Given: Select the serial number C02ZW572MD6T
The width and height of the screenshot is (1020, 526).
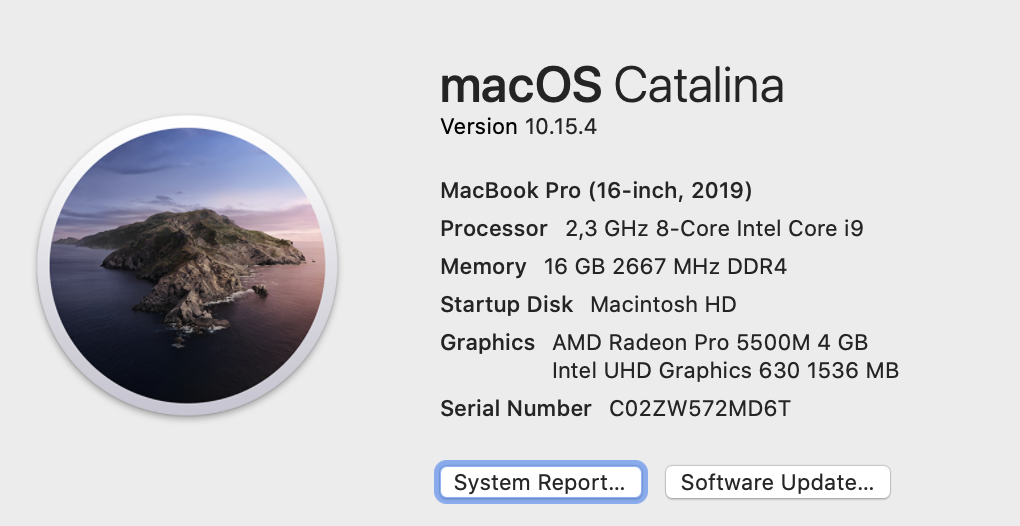Looking at the screenshot, I should (700, 408).
